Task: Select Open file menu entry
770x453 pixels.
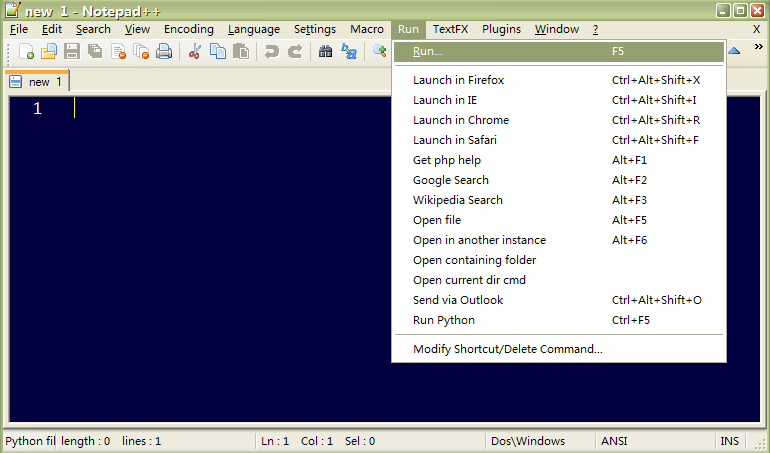Action: pos(559,220)
